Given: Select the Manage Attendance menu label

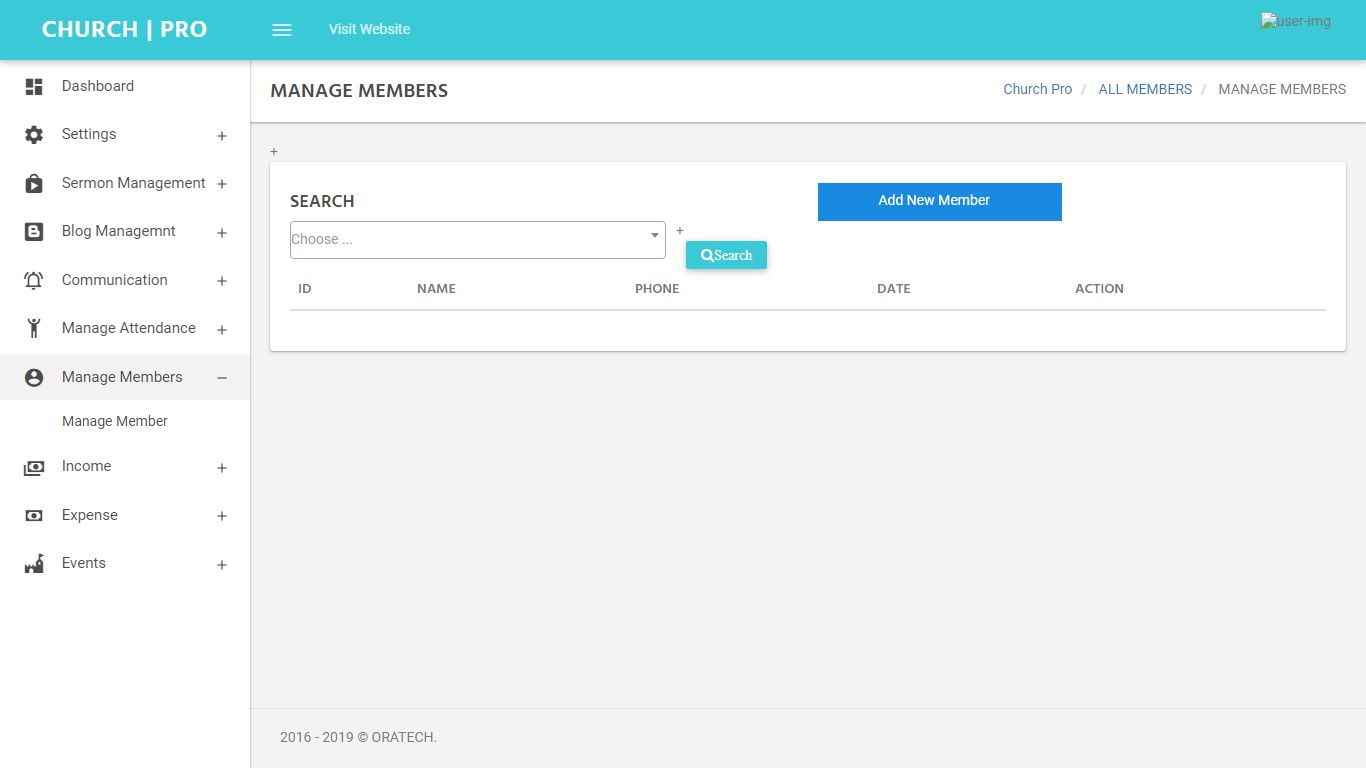Looking at the screenshot, I should coord(129,328).
